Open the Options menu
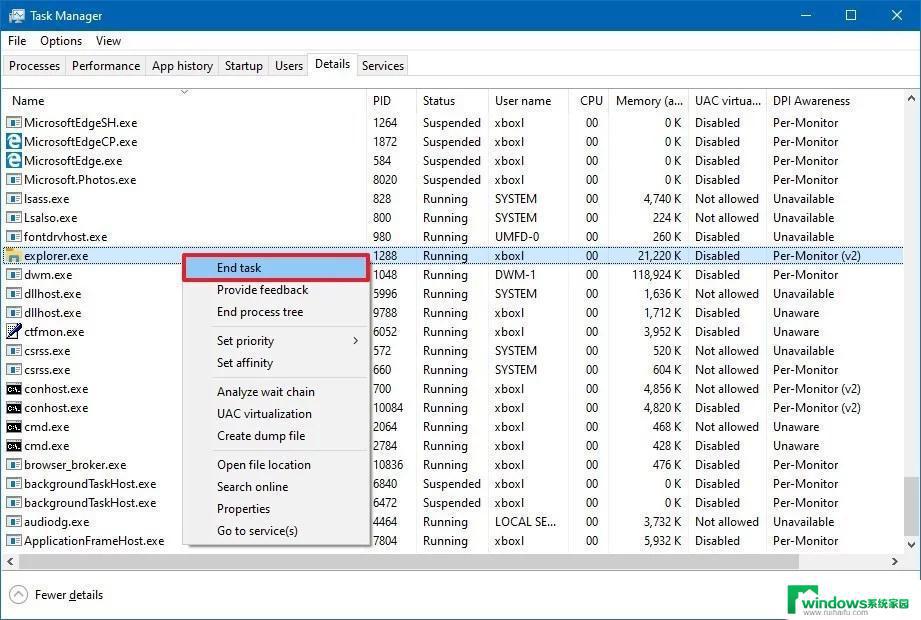The height and width of the screenshot is (620, 921). 61,41
